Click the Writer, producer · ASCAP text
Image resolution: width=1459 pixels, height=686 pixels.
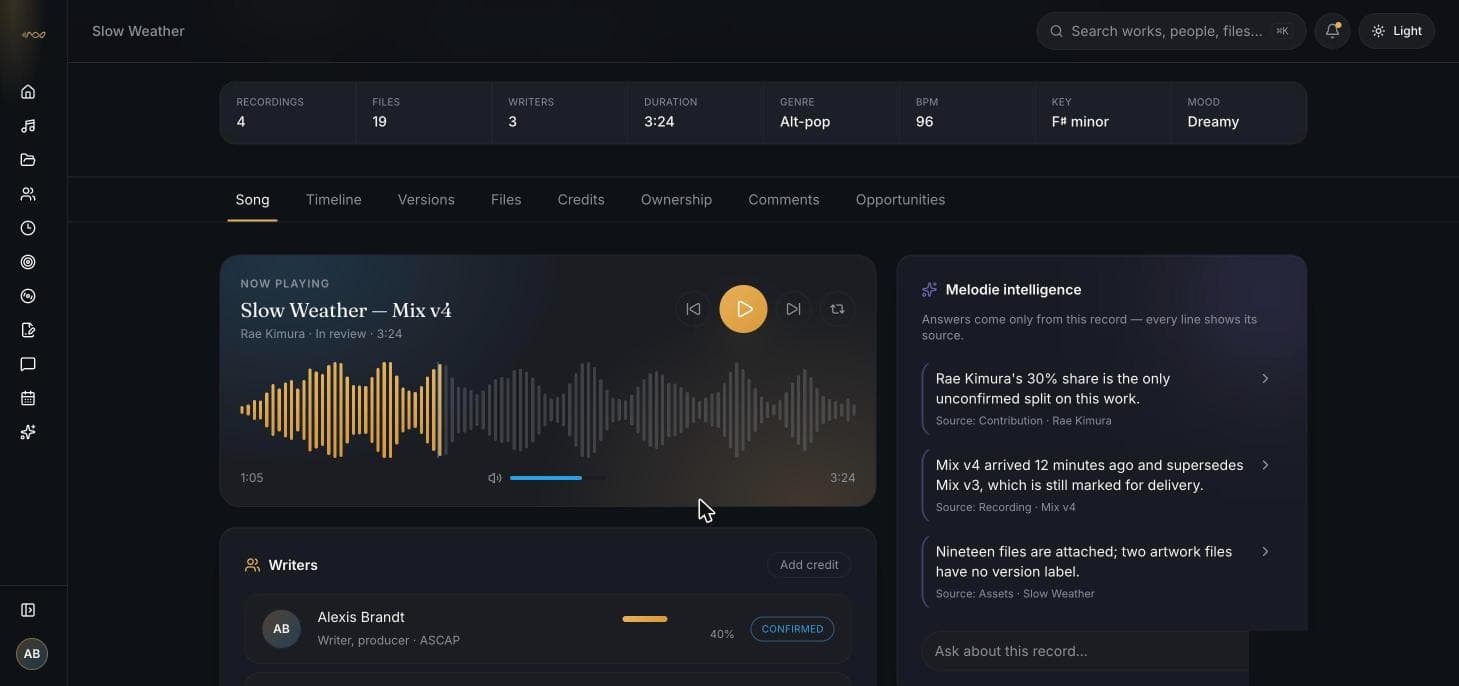pyautogui.click(x=389, y=640)
